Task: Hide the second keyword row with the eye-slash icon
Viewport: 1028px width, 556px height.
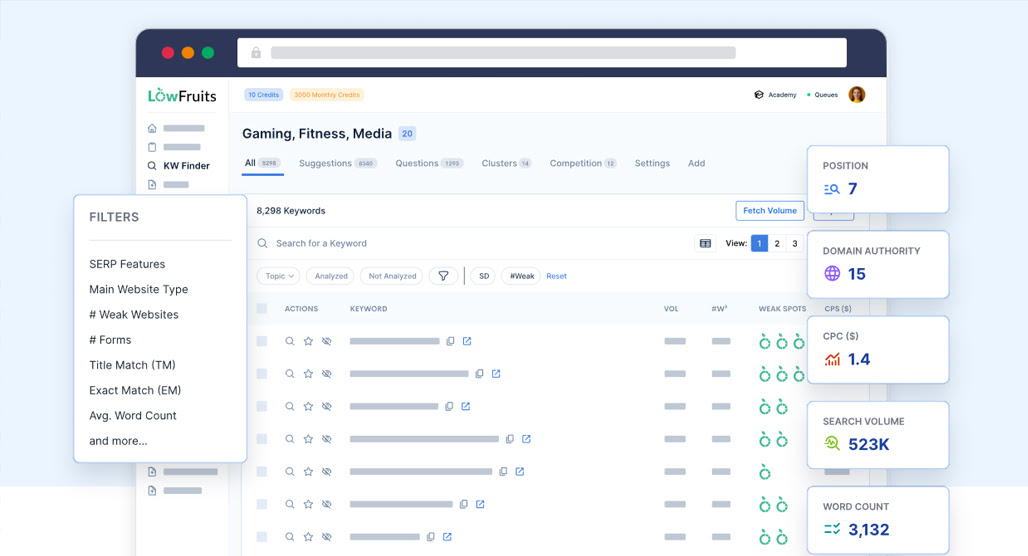Action: pos(326,374)
